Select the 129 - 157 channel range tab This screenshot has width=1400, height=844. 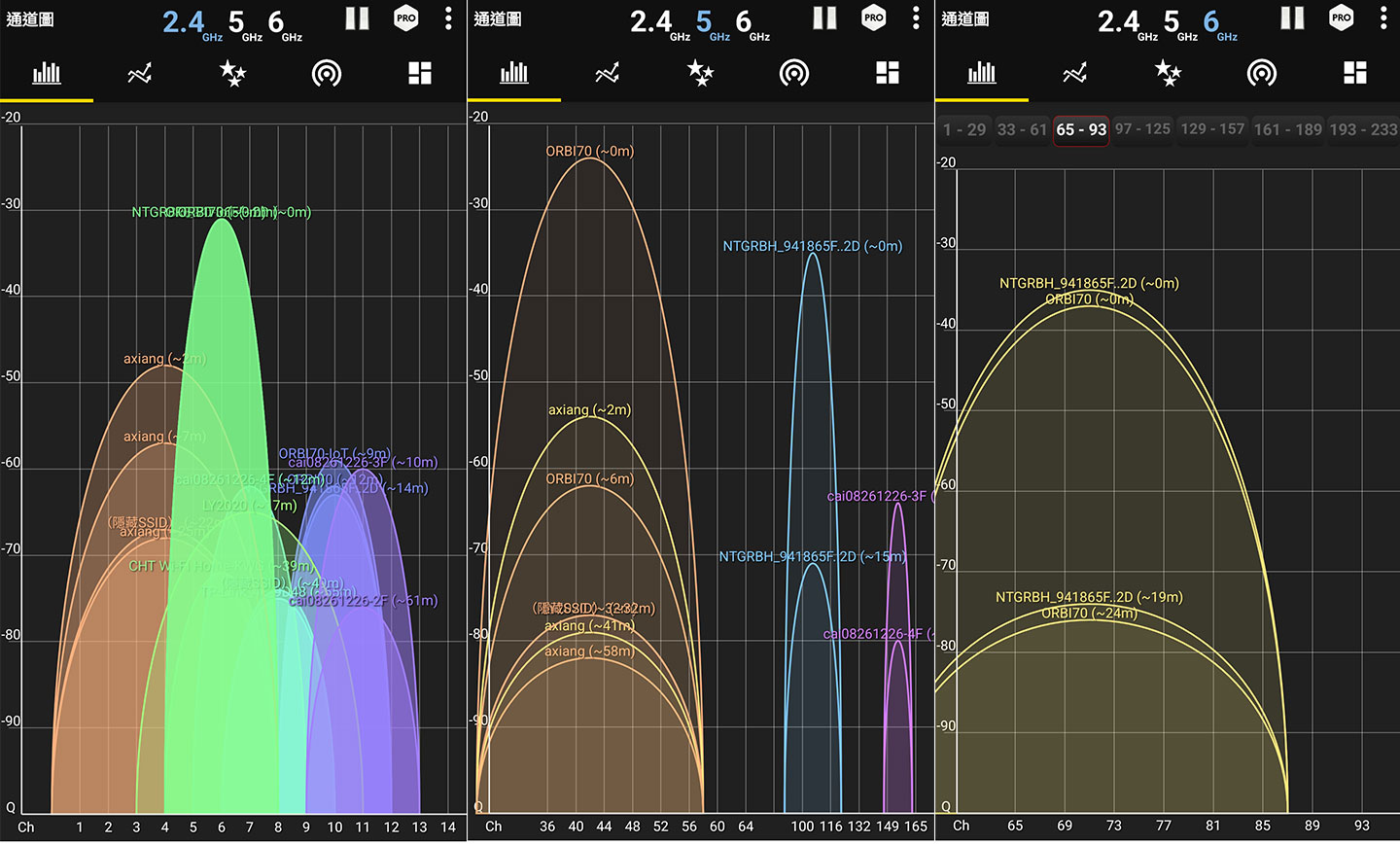tap(1212, 129)
